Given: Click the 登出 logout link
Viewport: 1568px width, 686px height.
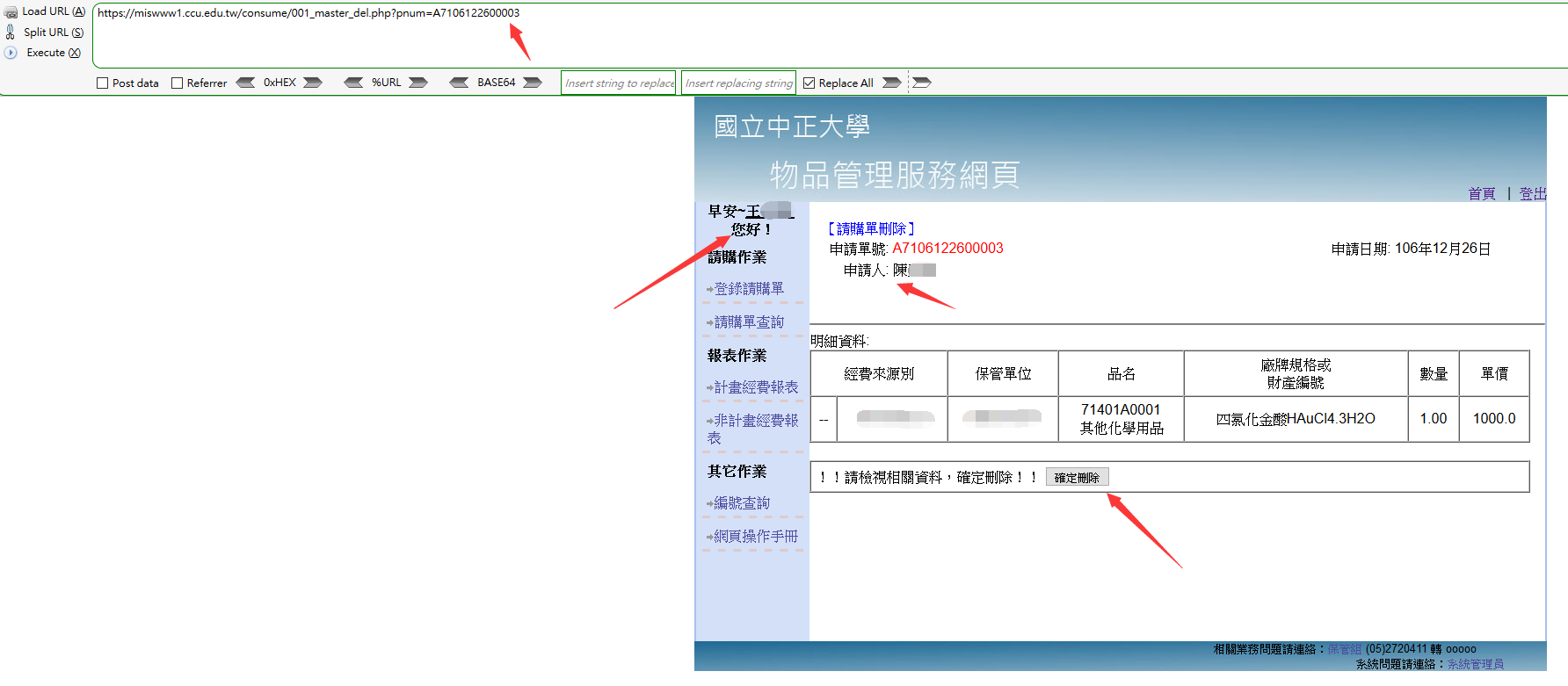Looking at the screenshot, I should 1533,194.
